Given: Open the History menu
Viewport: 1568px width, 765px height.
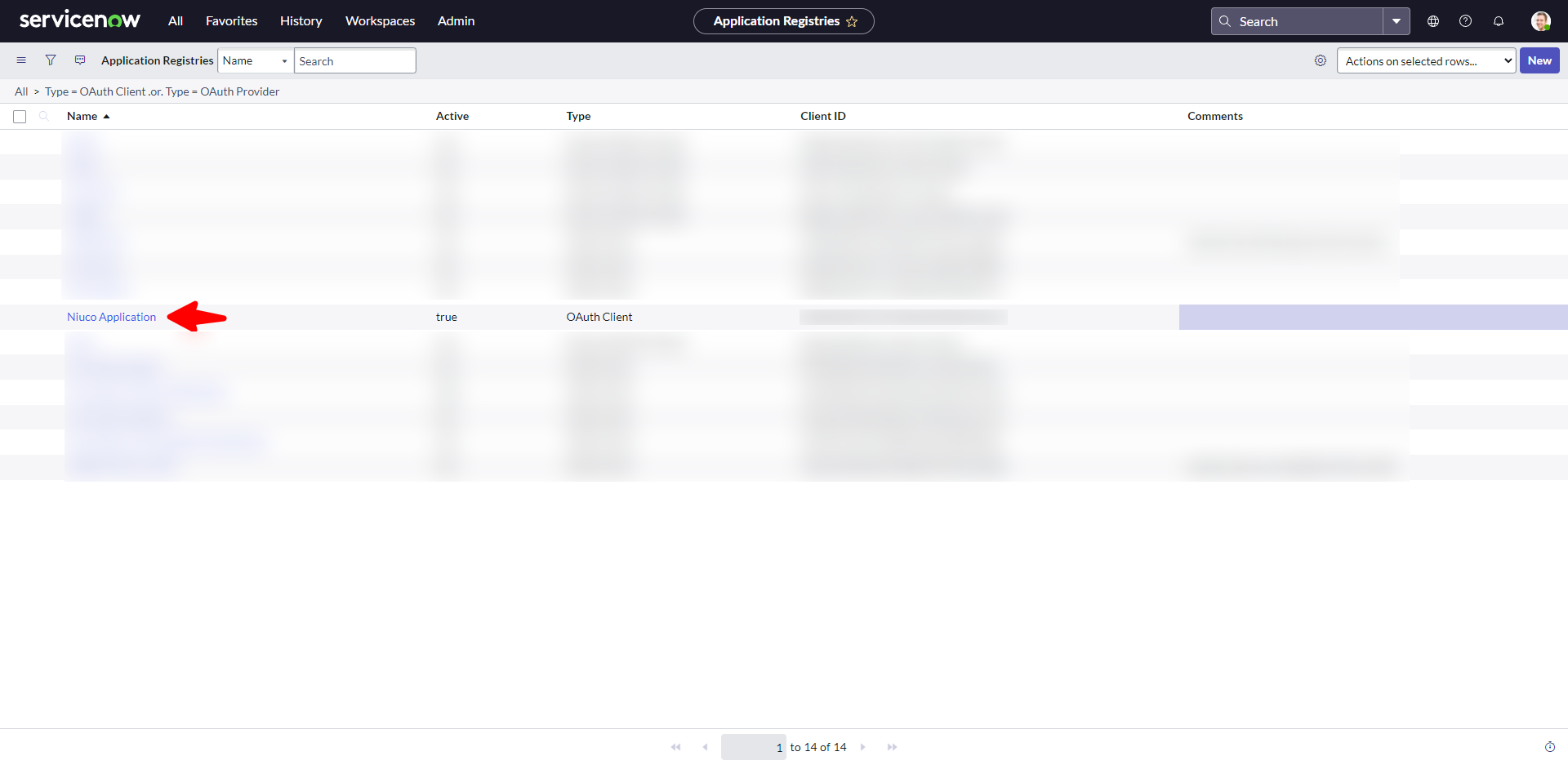Looking at the screenshot, I should pyautogui.click(x=301, y=21).
